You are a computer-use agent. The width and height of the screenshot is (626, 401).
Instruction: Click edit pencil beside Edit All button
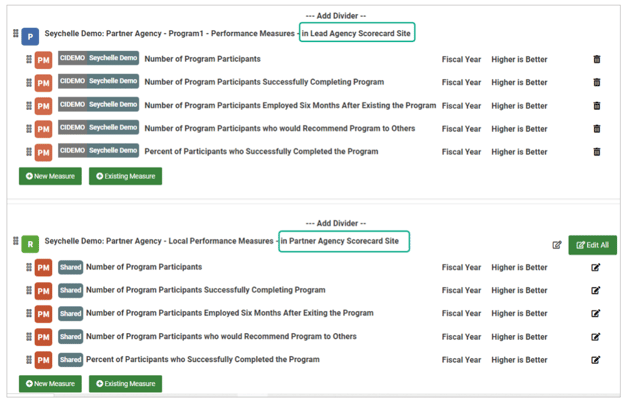tap(557, 245)
